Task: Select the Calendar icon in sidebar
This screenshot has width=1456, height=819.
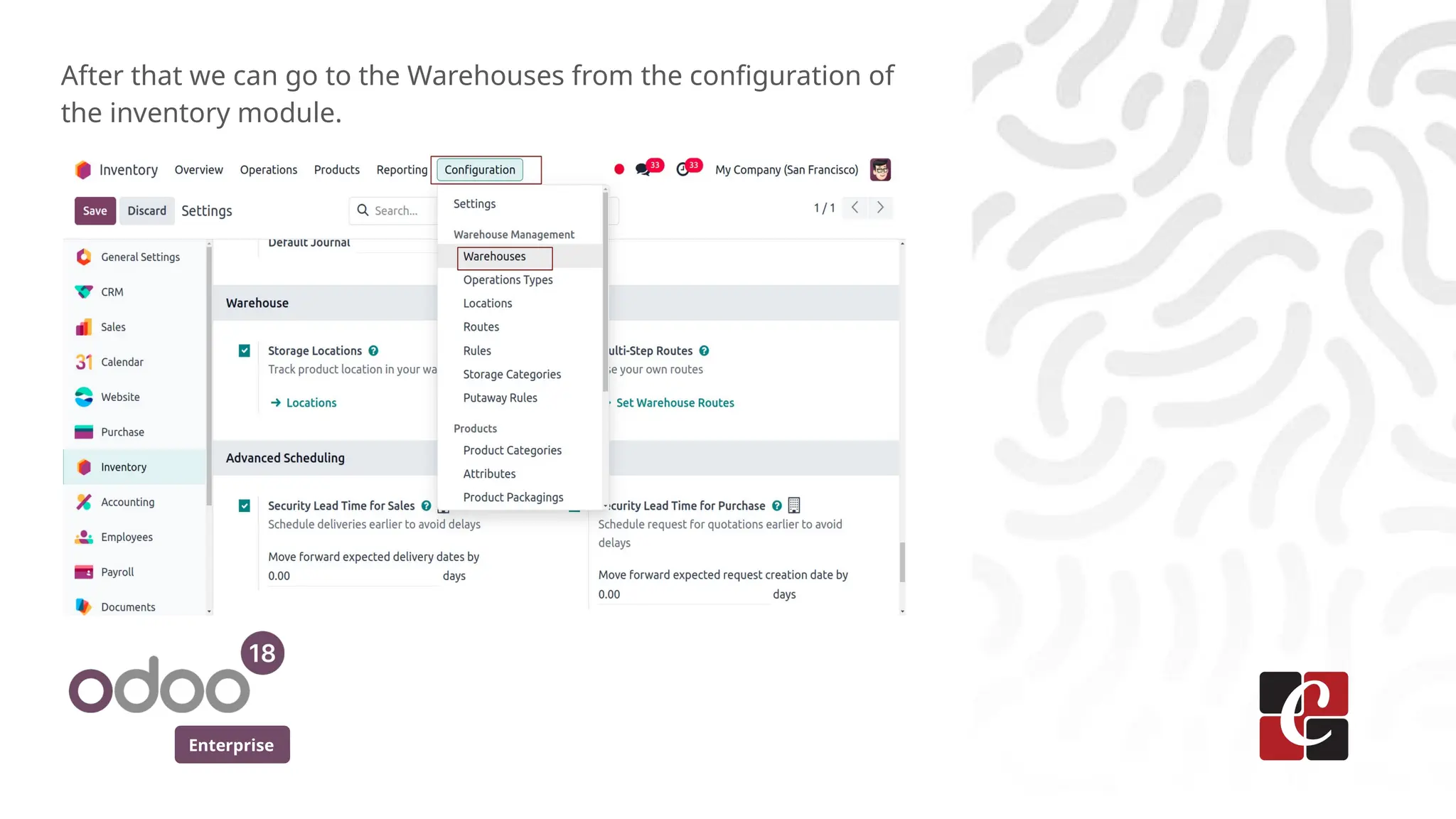Action: [x=84, y=362]
